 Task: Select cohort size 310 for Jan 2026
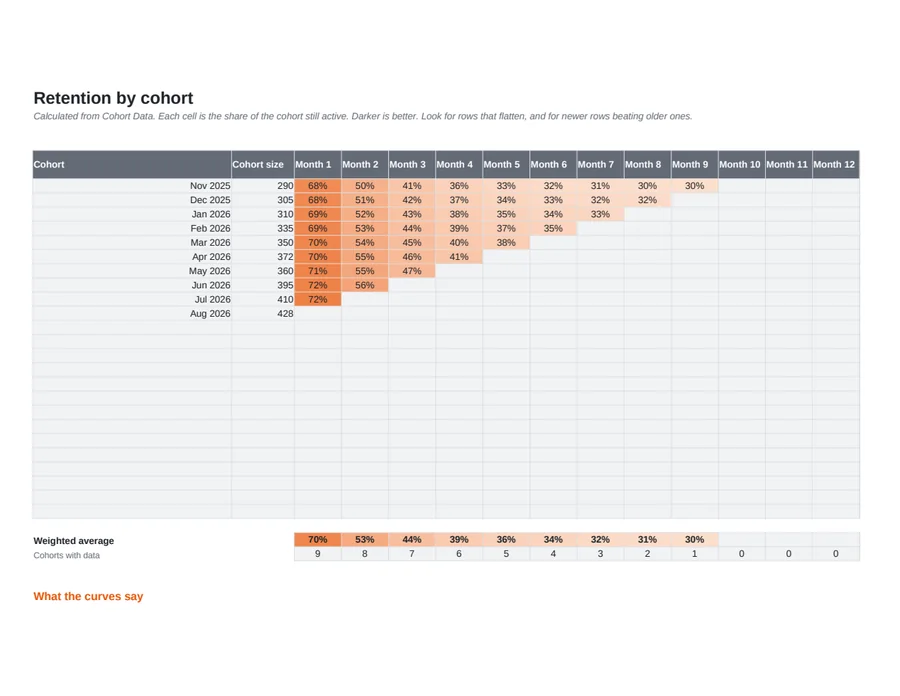(263, 214)
